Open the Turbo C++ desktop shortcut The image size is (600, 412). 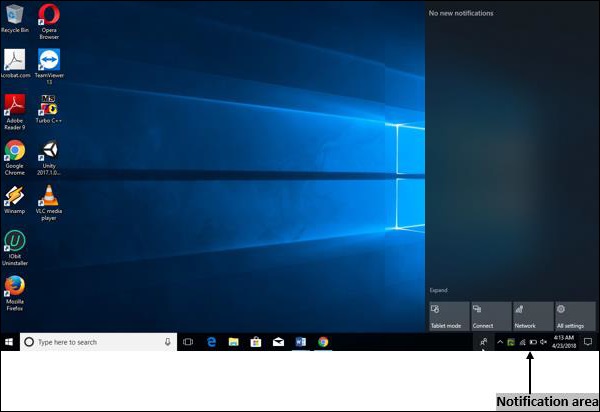47,104
